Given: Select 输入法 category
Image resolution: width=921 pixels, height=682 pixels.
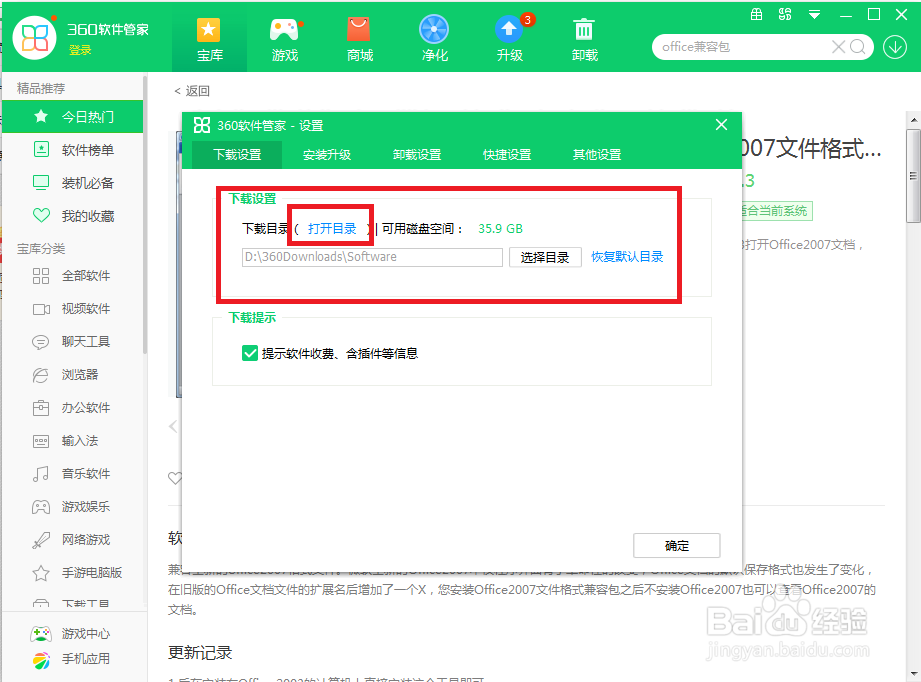Looking at the screenshot, I should click(x=73, y=441).
